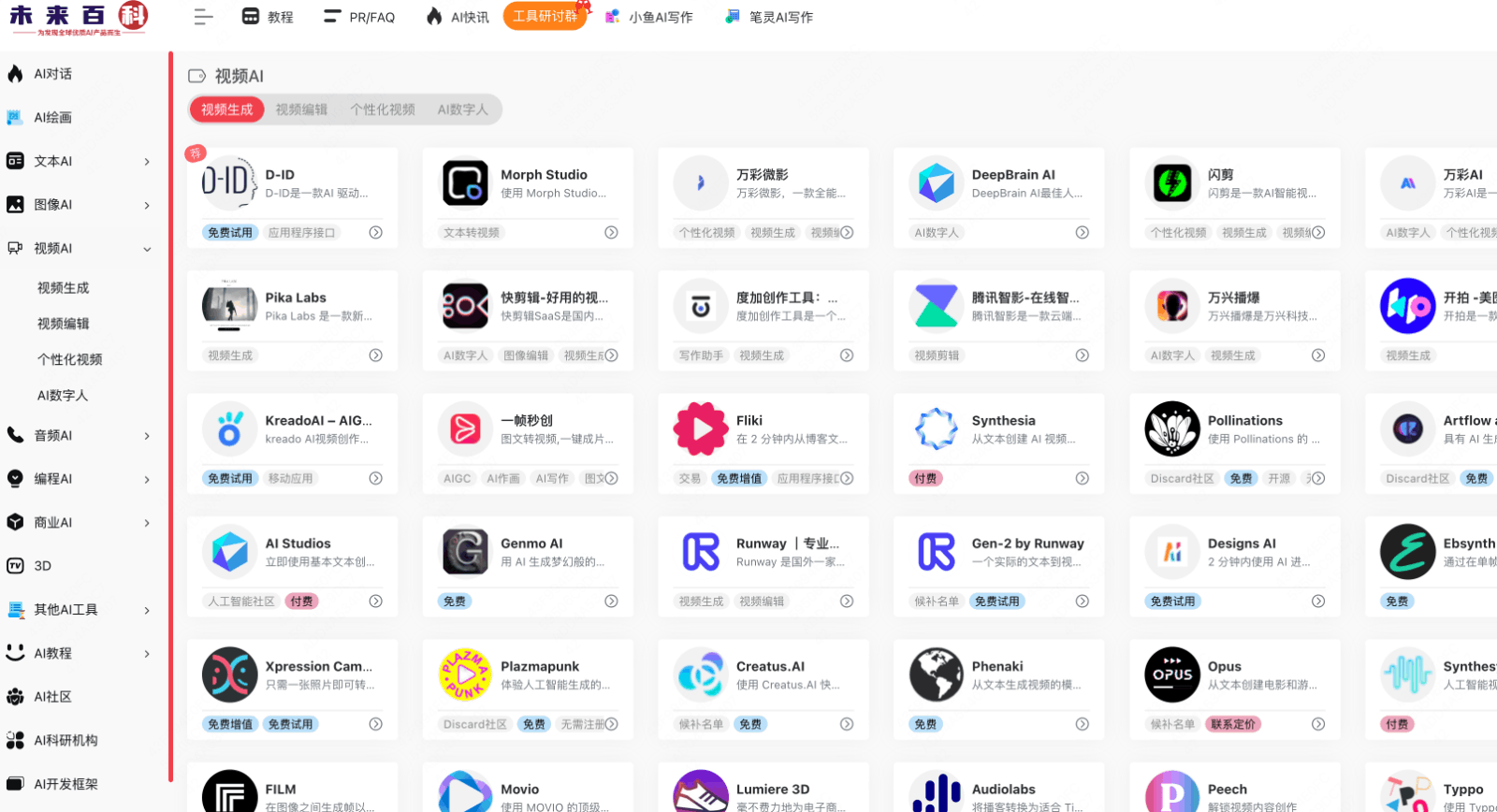Open the D-ID card arrow button
This screenshot has width=1497, height=812.
pyautogui.click(x=375, y=232)
